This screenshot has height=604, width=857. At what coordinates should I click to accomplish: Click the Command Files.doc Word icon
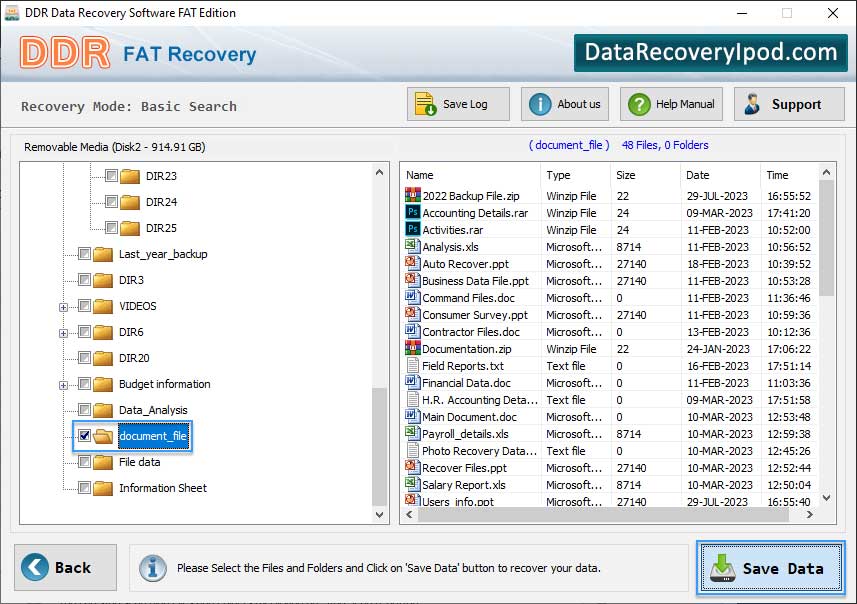click(413, 297)
